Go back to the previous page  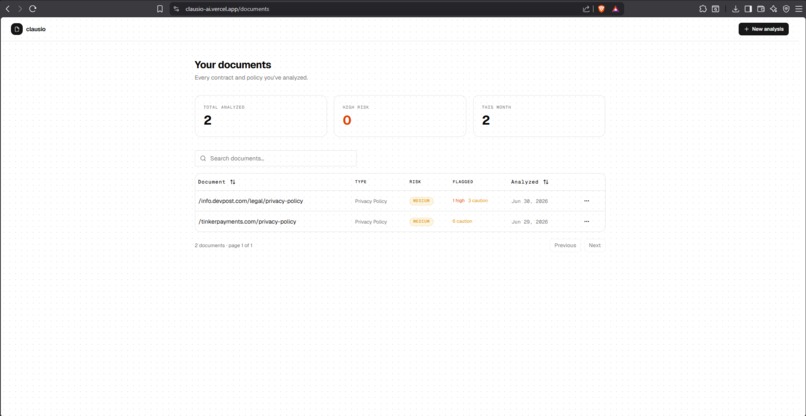tap(7, 9)
